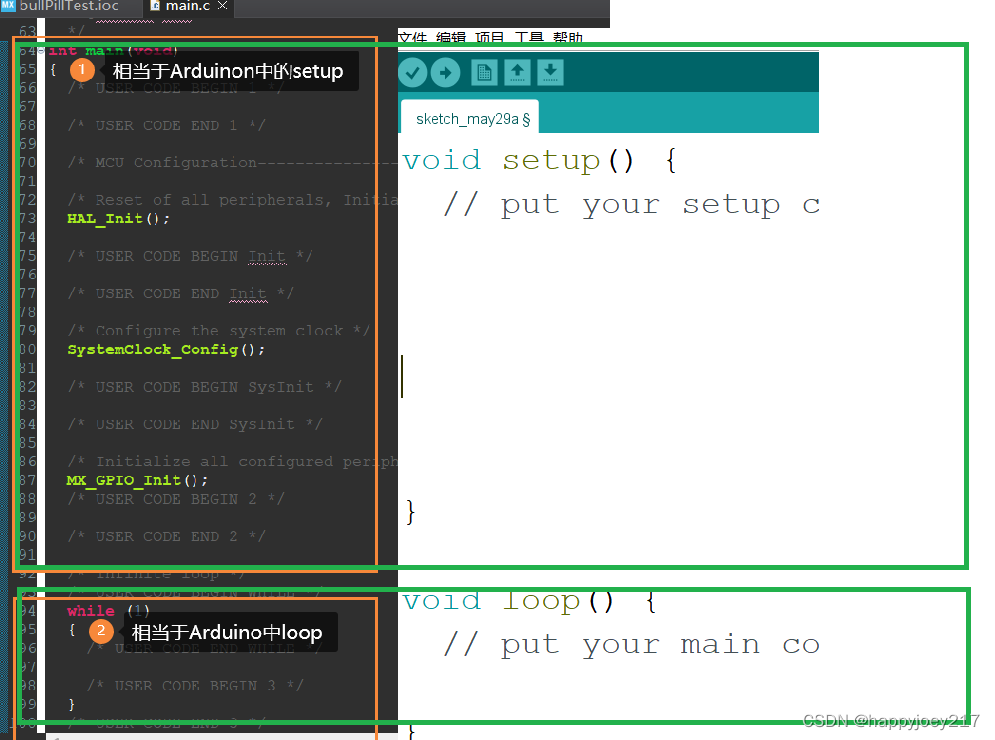Open the 工具 menu in Arduino
The image size is (995, 740).
[529, 37]
